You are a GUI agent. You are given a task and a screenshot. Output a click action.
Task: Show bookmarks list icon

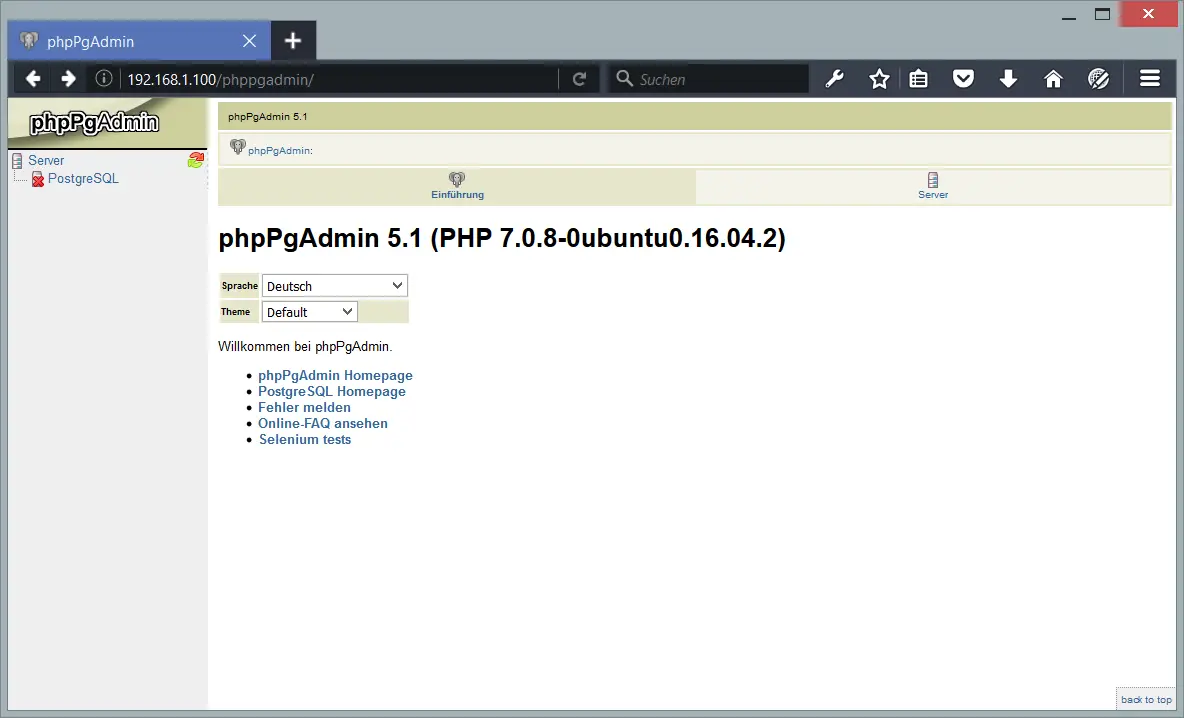[918, 79]
